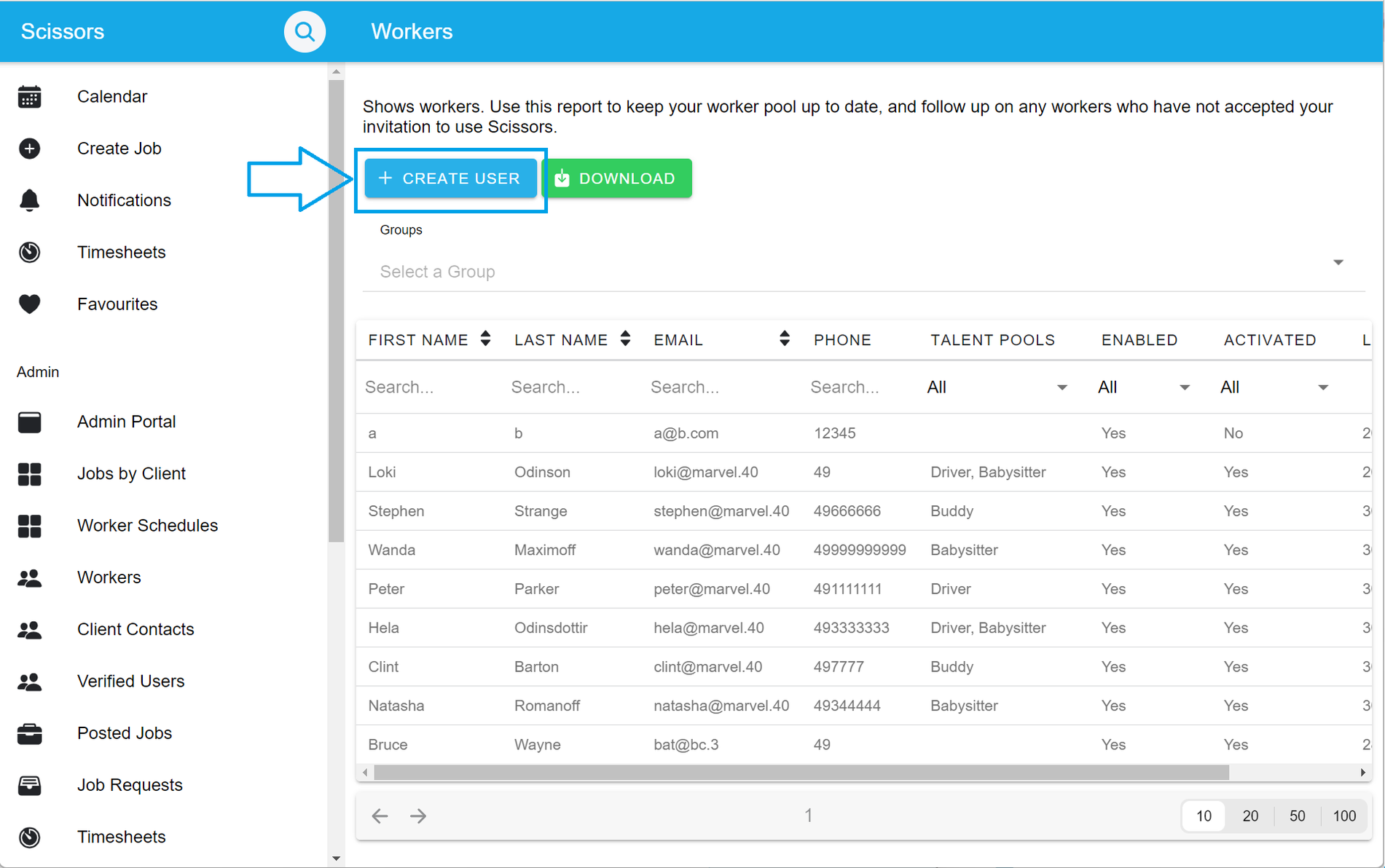Set page size to 10
Screen dimensions: 1385x868
coord(1204,816)
